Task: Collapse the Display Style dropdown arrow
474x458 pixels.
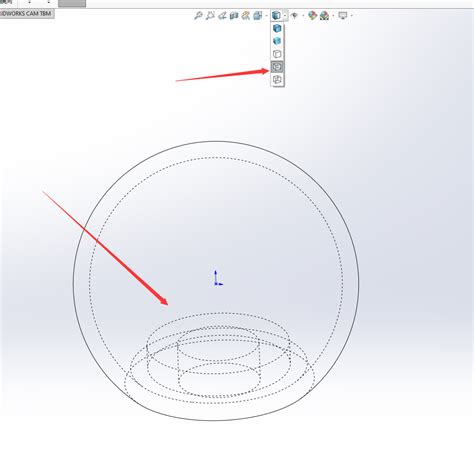Action: pyautogui.click(x=285, y=16)
